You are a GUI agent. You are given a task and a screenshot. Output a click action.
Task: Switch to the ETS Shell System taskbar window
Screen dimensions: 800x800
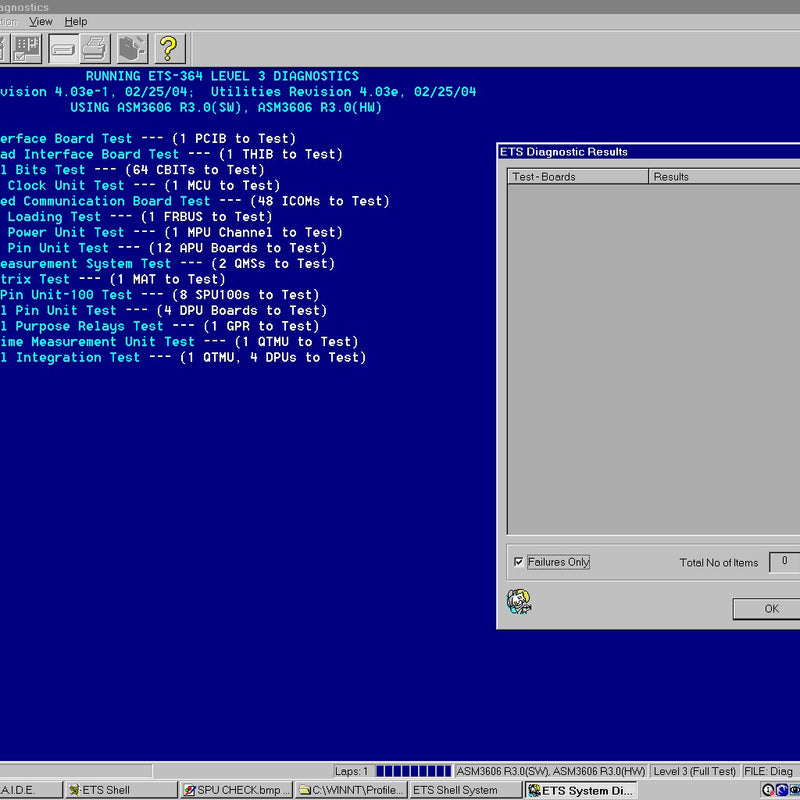[465, 790]
